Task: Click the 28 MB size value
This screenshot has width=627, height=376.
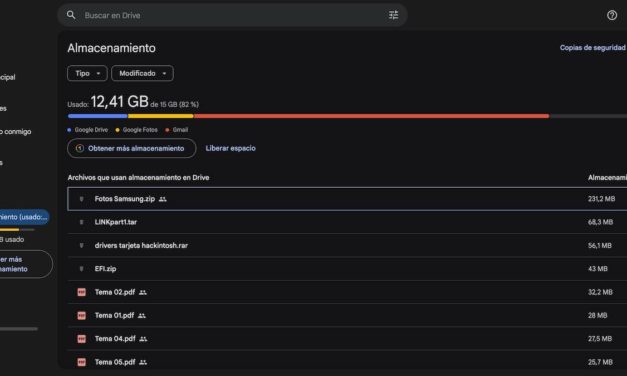Action: pyautogui.click(x=598, y=316)
